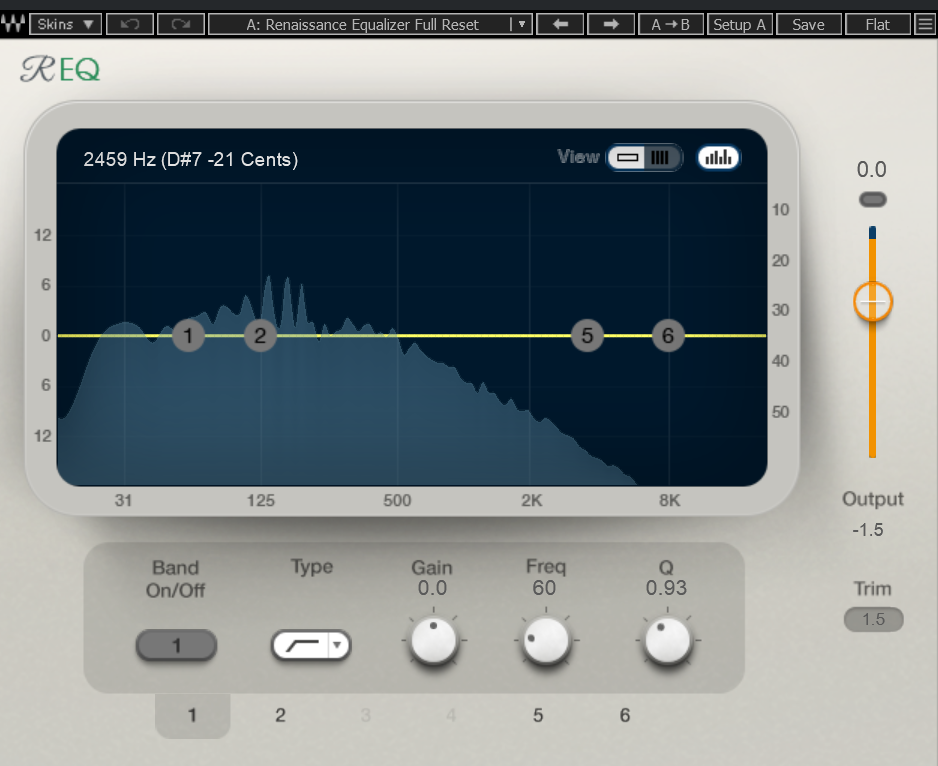Select band 6 marker on graph
Viewport: 938px width, 766px height.
[668, 336]
